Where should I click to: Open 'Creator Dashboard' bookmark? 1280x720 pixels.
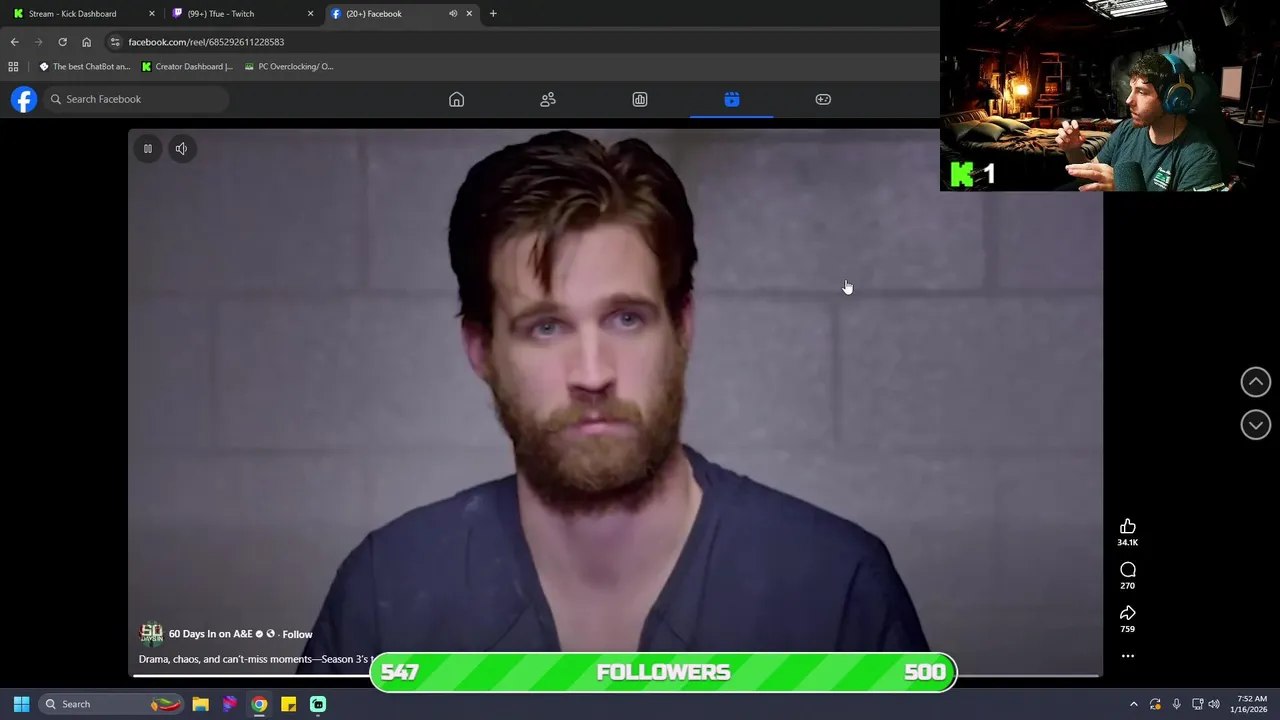pos(187,67)
